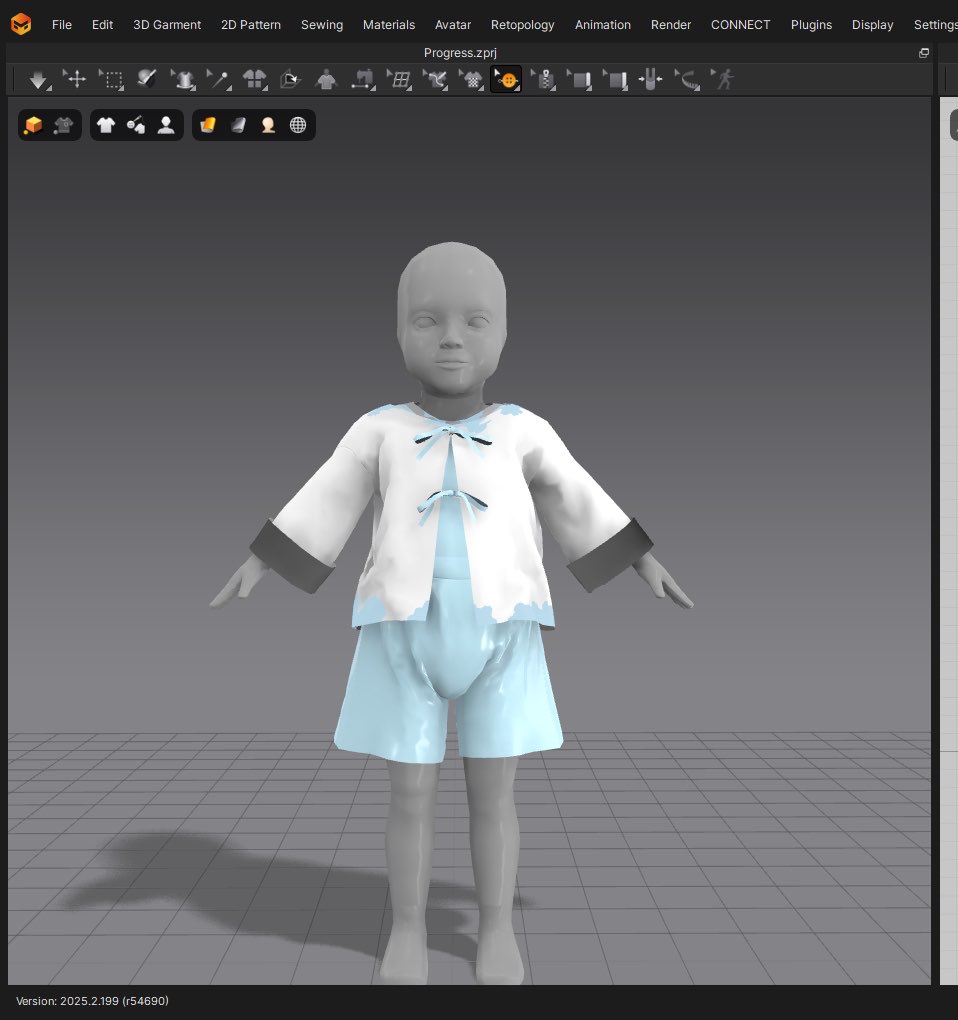Toggle the orange textured surface view
Screen dimensions: 958x1020
pyautogui.click(x=207, y=125)
